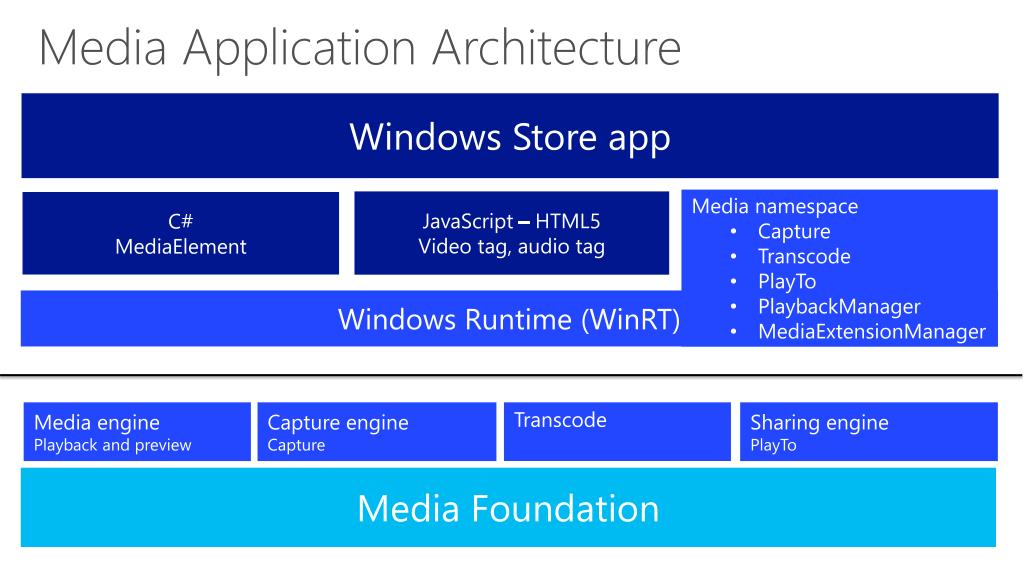
Task: Click PlayTo subtitle under Sharing engine
Action: 773,445
